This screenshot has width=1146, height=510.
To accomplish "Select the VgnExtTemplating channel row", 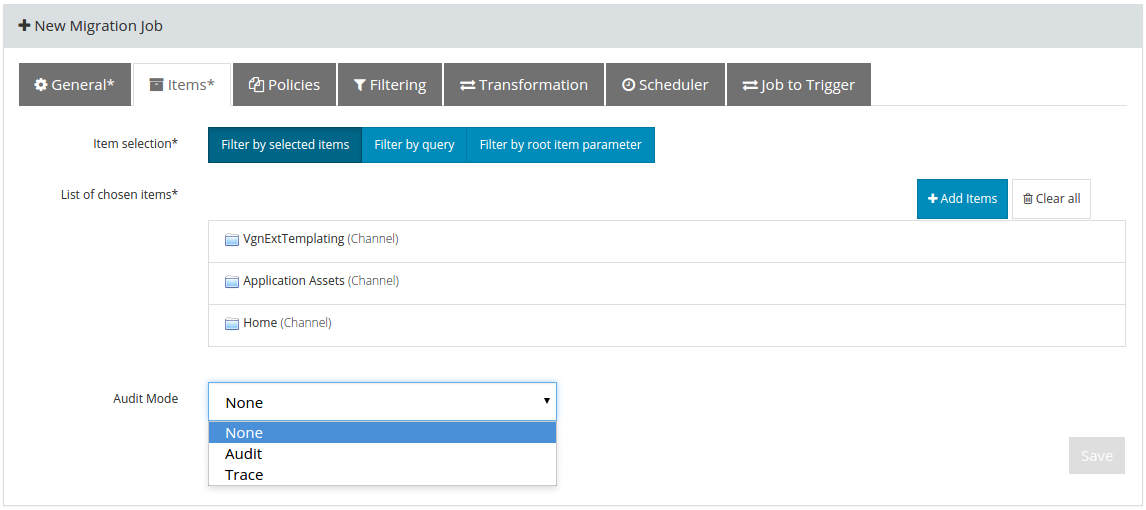I will (667, 241).
